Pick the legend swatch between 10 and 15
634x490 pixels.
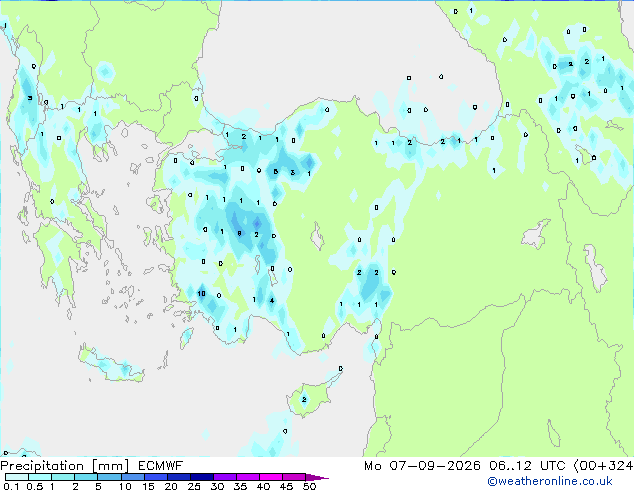click(x=132, y=477)
